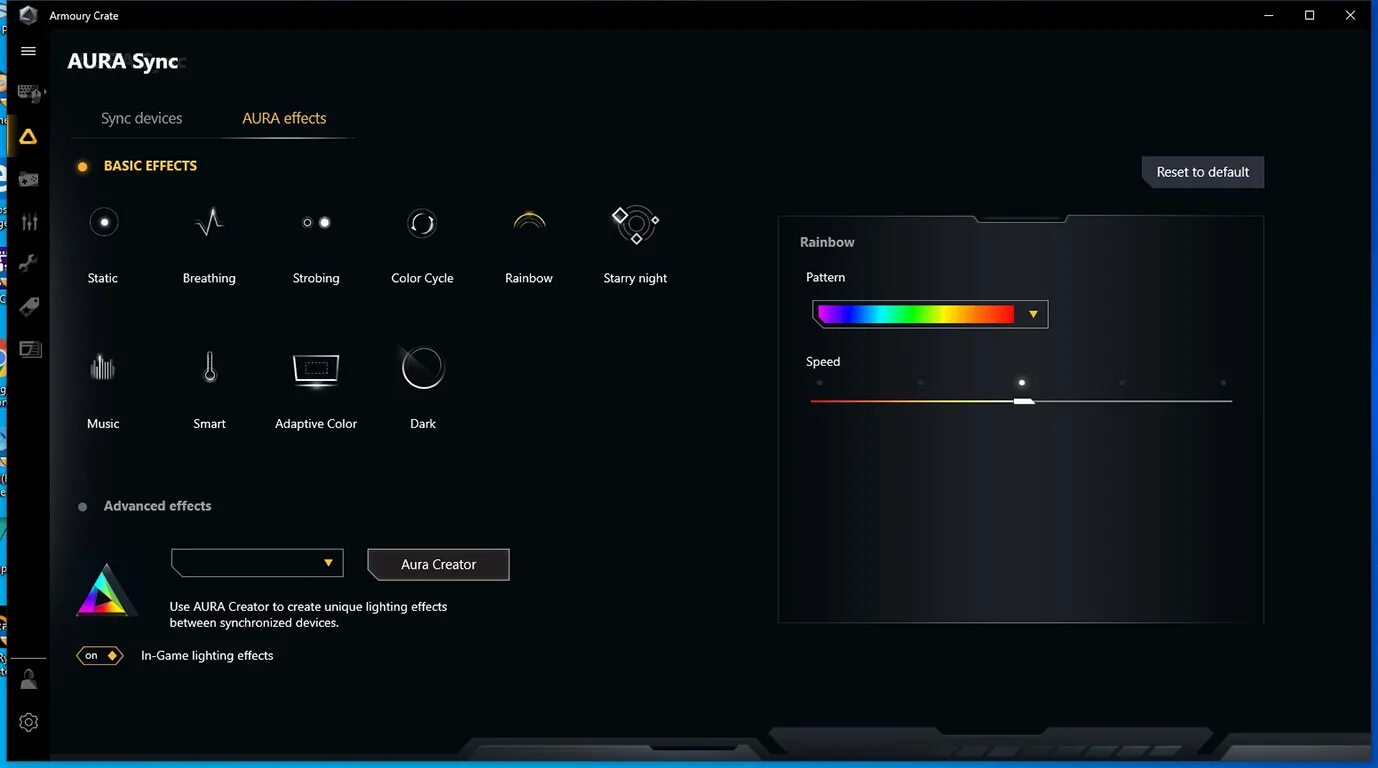Toggle In-Game lighting effects switch
The width and height of the screenshot is (1378, 768).
pos(100,656)
